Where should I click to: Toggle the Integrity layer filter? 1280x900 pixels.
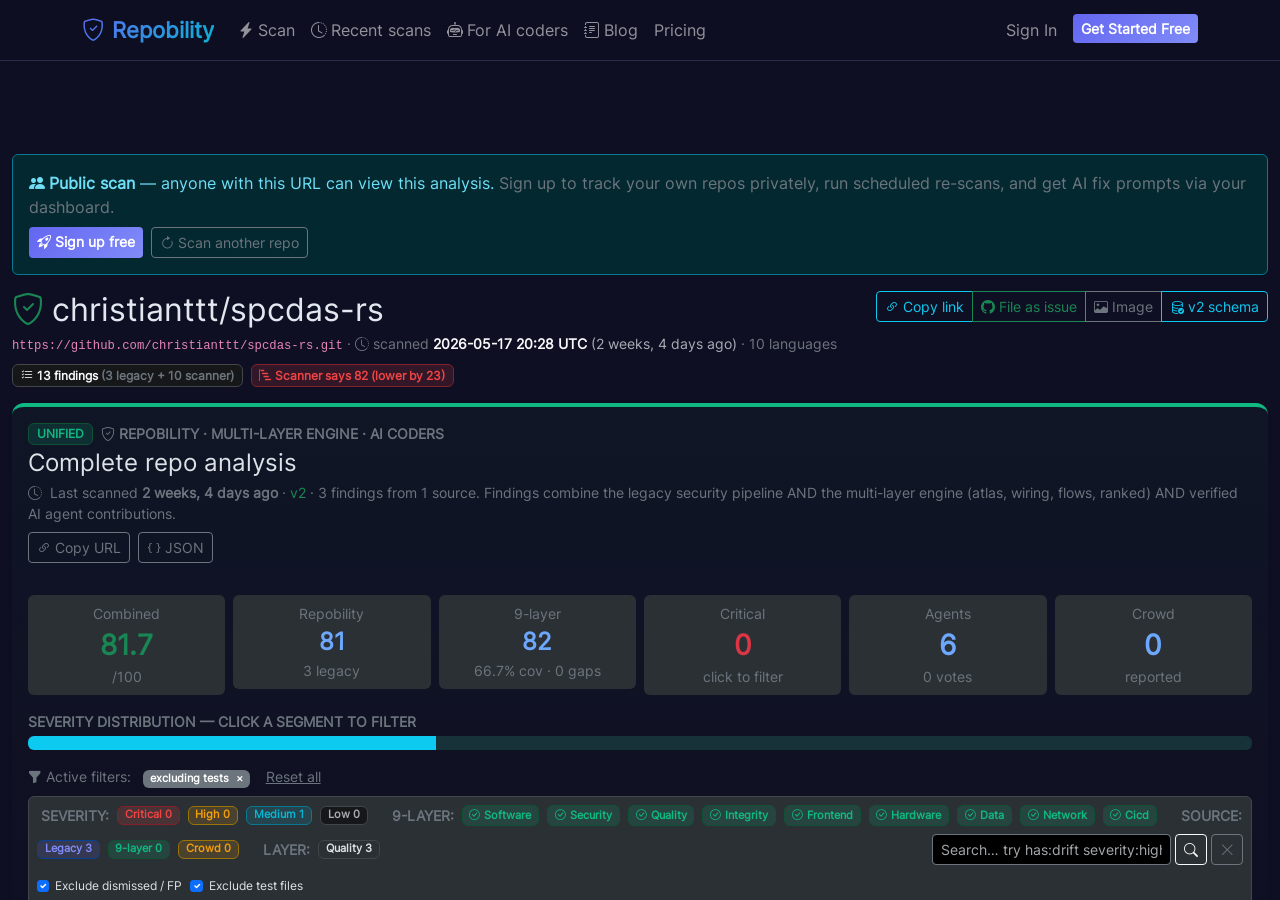(739, 815)
